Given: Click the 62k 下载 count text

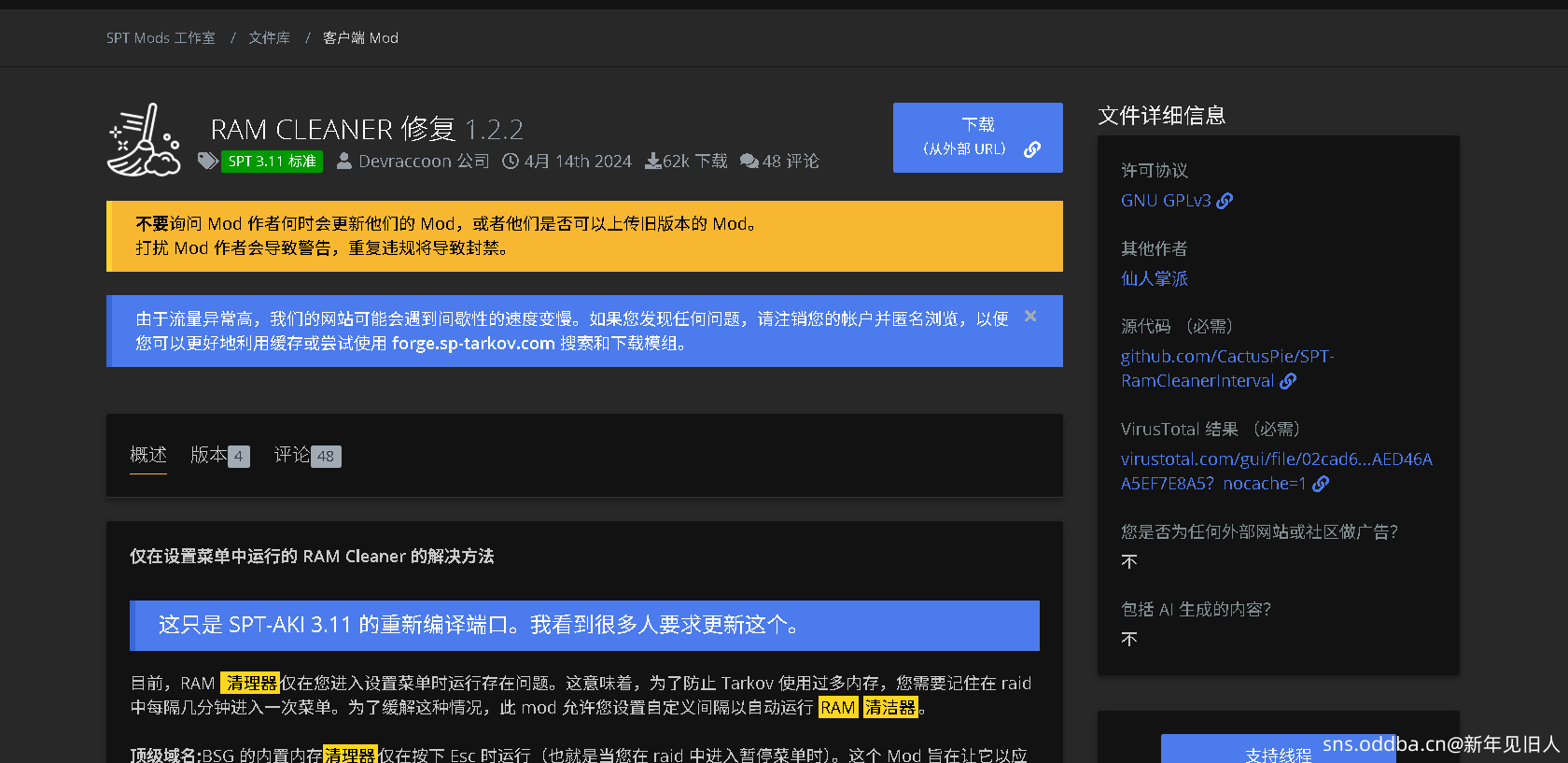Looking at the screenshot, I should (695, 161).
